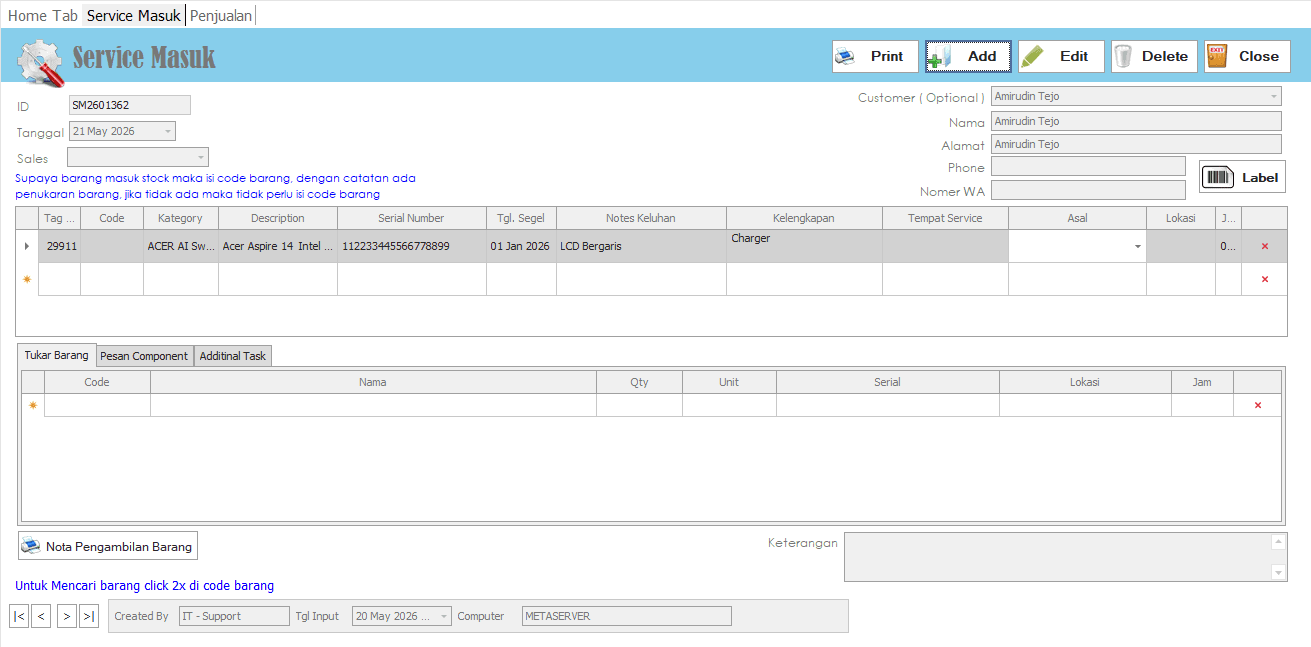Click the Kategory column header
The width and height of the screenshot is (1311, 647).
point(180,218)
